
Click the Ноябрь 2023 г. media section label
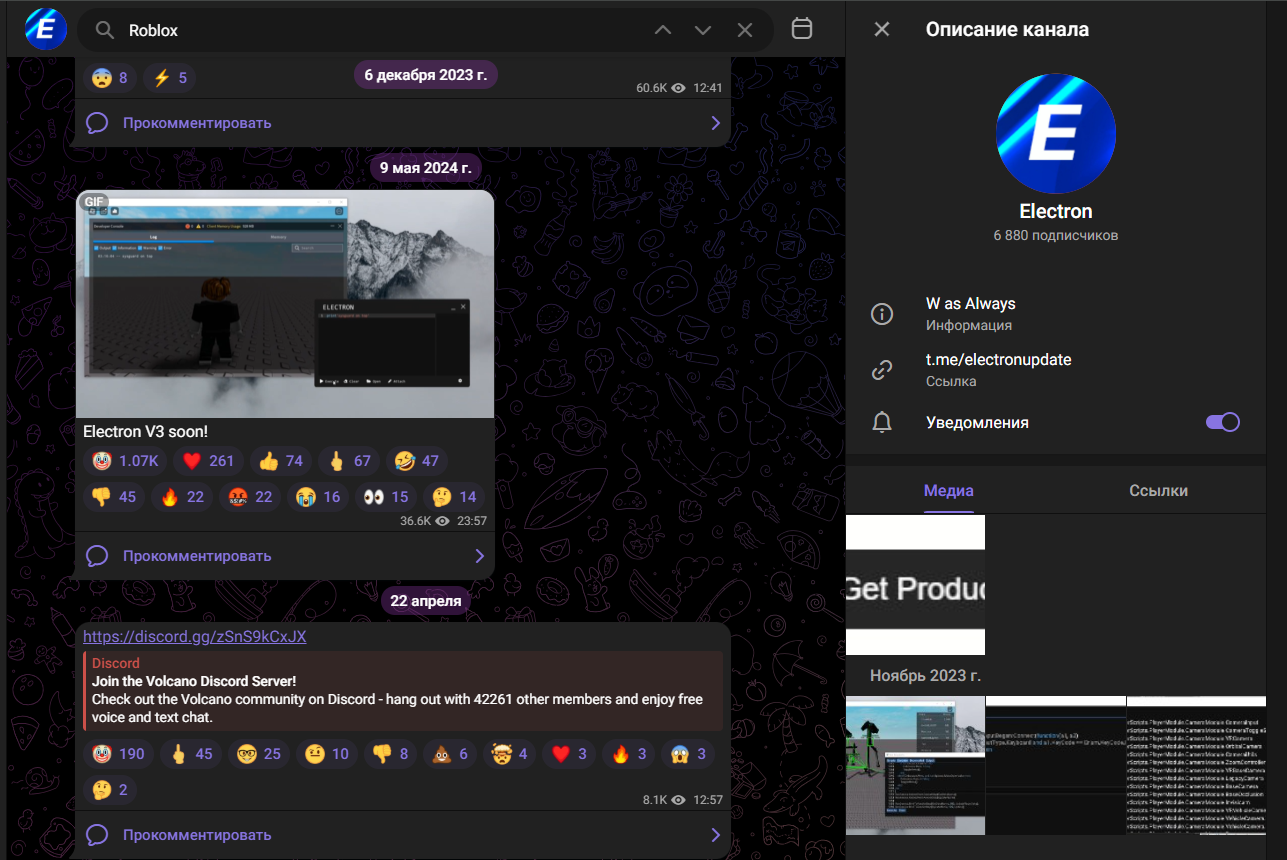coord(925,675)
